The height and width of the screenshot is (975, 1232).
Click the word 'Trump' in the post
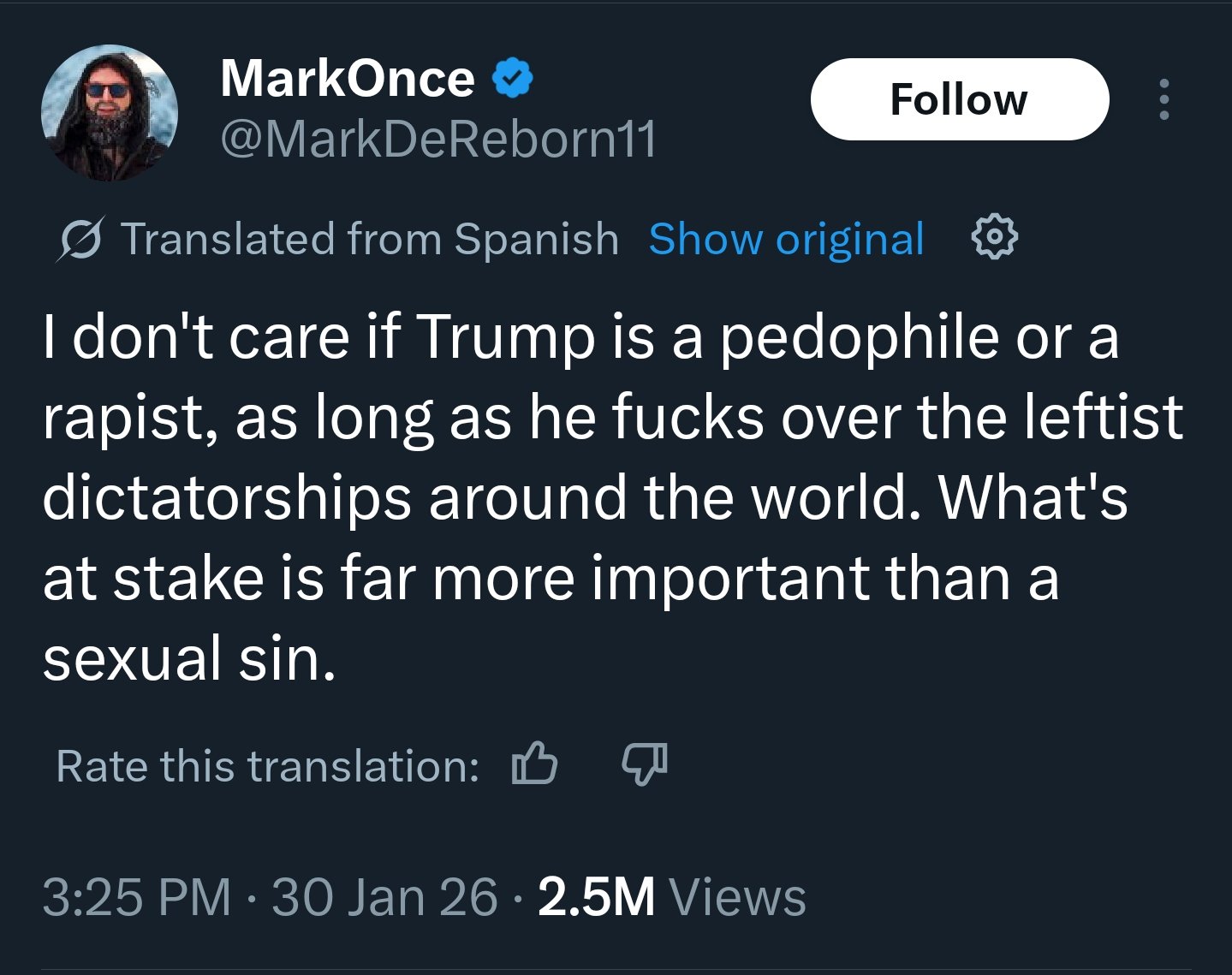coord(505,336)
